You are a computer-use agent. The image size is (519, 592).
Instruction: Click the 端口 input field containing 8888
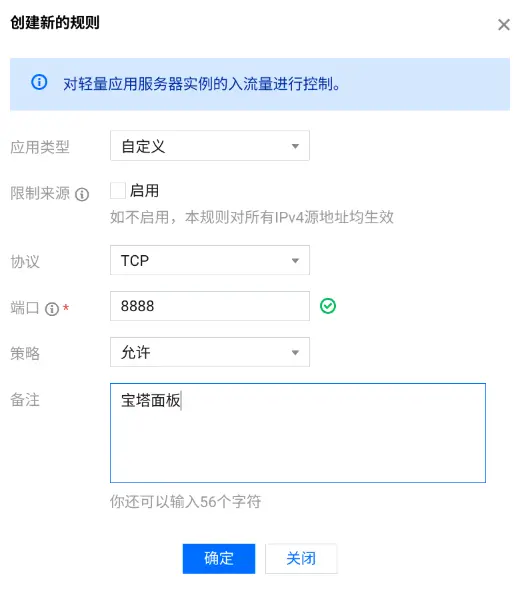(x=210, y=306)
